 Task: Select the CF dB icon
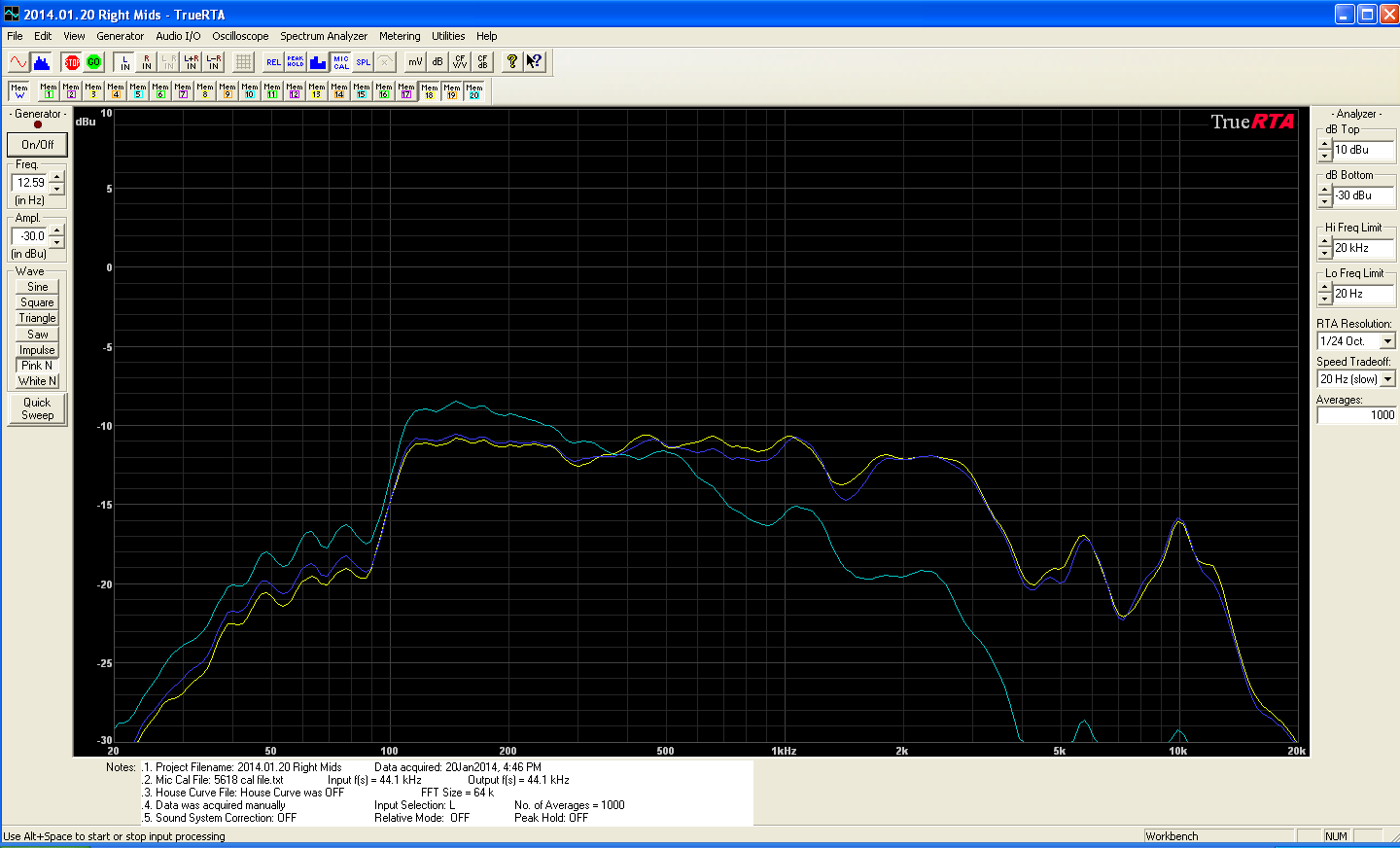(x=482, y=62)
